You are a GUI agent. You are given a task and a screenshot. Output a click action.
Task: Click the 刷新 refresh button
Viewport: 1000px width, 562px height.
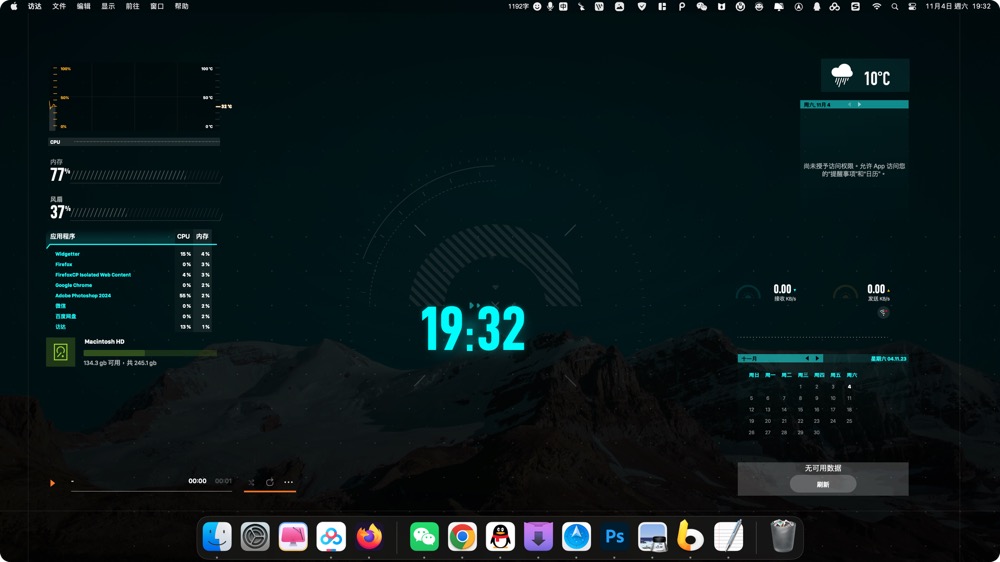click(822, 484)
